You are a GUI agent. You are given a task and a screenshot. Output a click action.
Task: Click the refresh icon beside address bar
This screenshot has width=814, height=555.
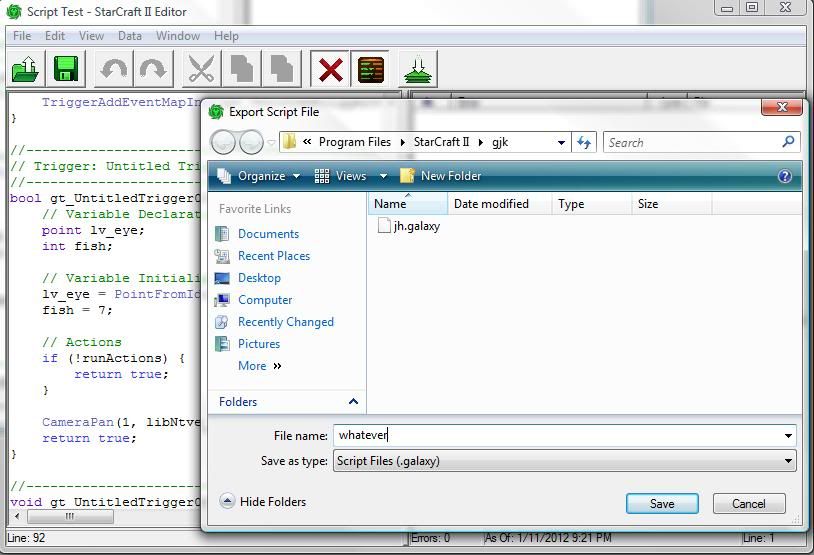point(584,142)
